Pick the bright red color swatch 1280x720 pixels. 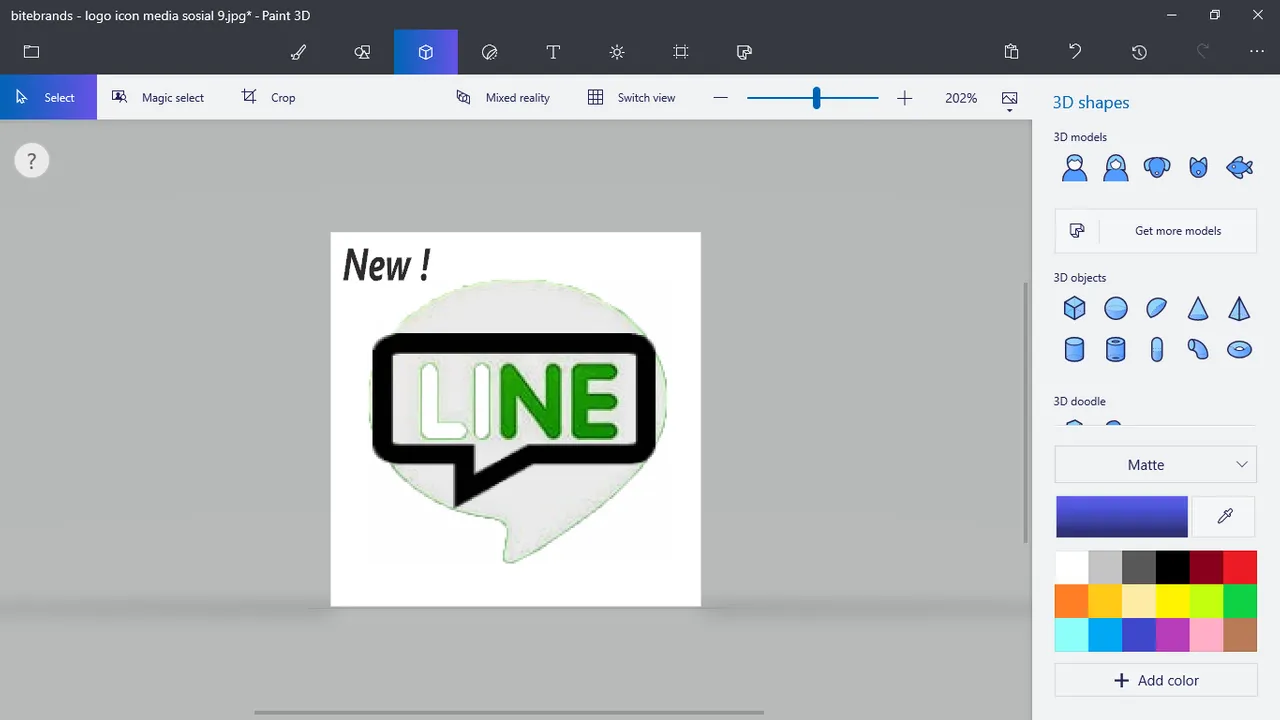(1240, 567)
